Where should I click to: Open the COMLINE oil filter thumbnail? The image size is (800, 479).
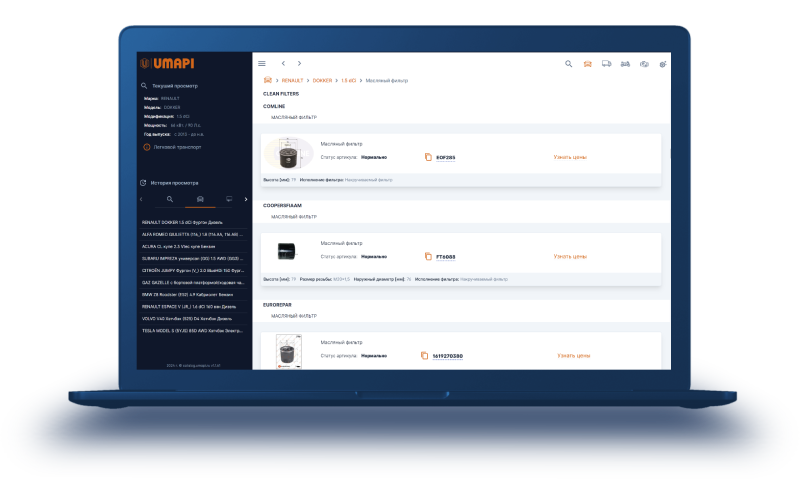click(x=288, y=153)
